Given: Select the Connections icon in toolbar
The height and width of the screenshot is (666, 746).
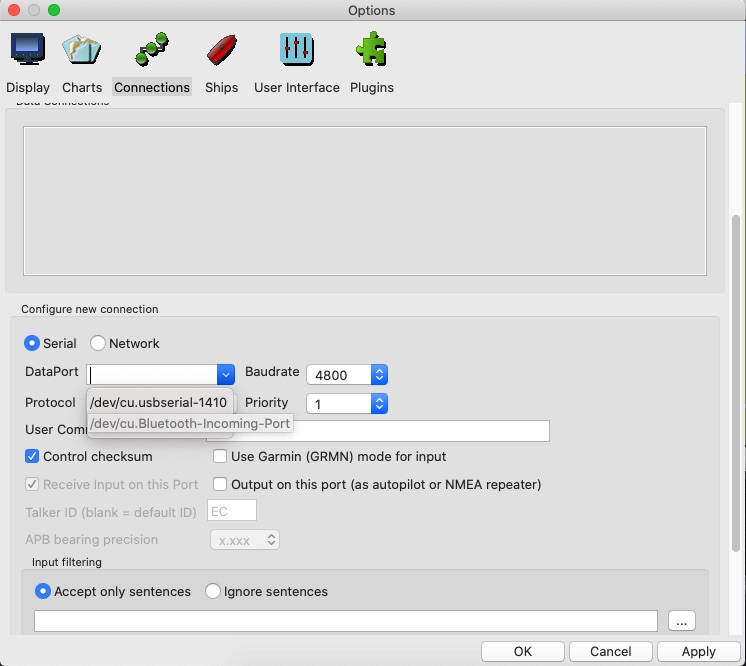Looking at the screenshot, I should click(x=152, y=49).
